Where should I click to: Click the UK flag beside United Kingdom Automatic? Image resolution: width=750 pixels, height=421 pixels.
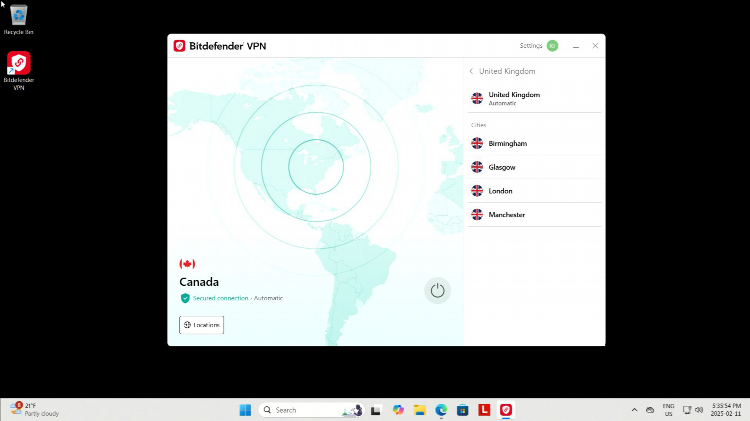[x=477, y=98]
